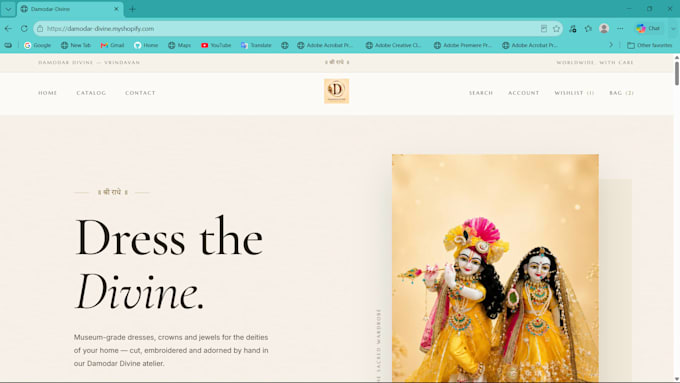Open the CATALOG menu item
Screen dimensions: 680x383
[x=91, y=93]
